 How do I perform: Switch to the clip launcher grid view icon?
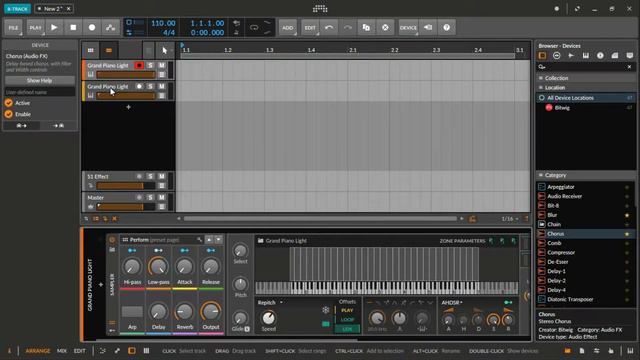(x=91, y=50)
